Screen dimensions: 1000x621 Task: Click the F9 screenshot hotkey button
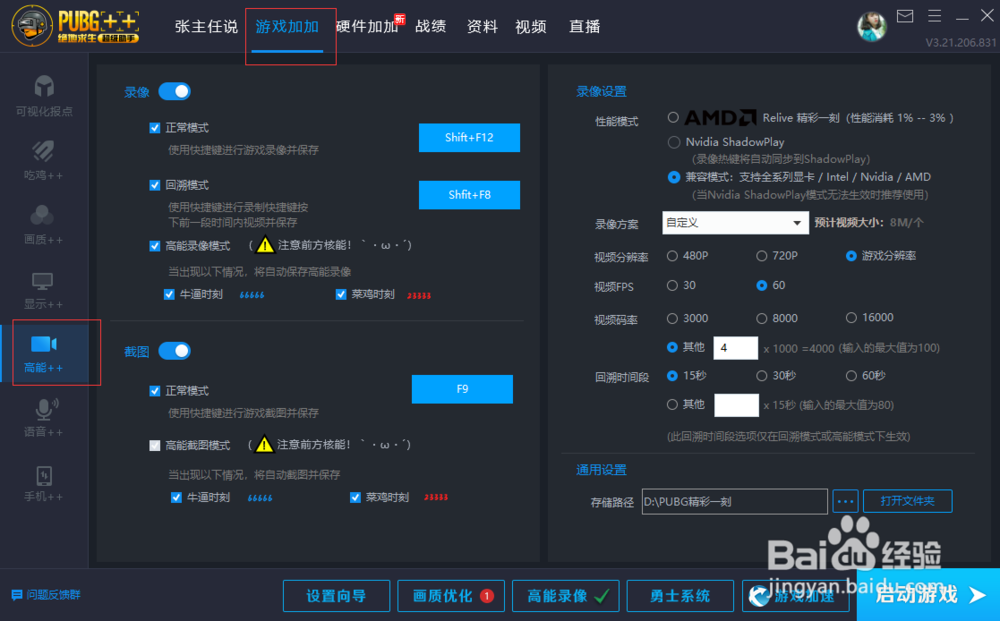[x=462, y=389]
